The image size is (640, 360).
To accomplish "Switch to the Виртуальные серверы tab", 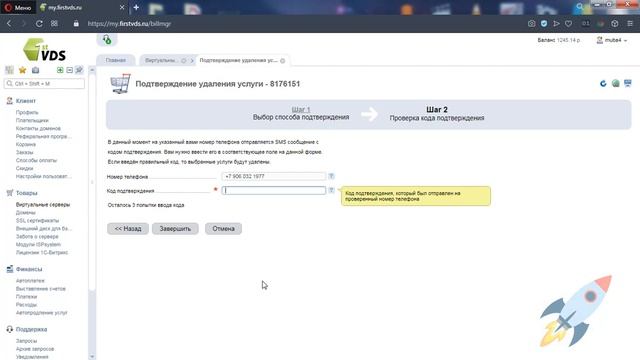I will pos(161,60).
